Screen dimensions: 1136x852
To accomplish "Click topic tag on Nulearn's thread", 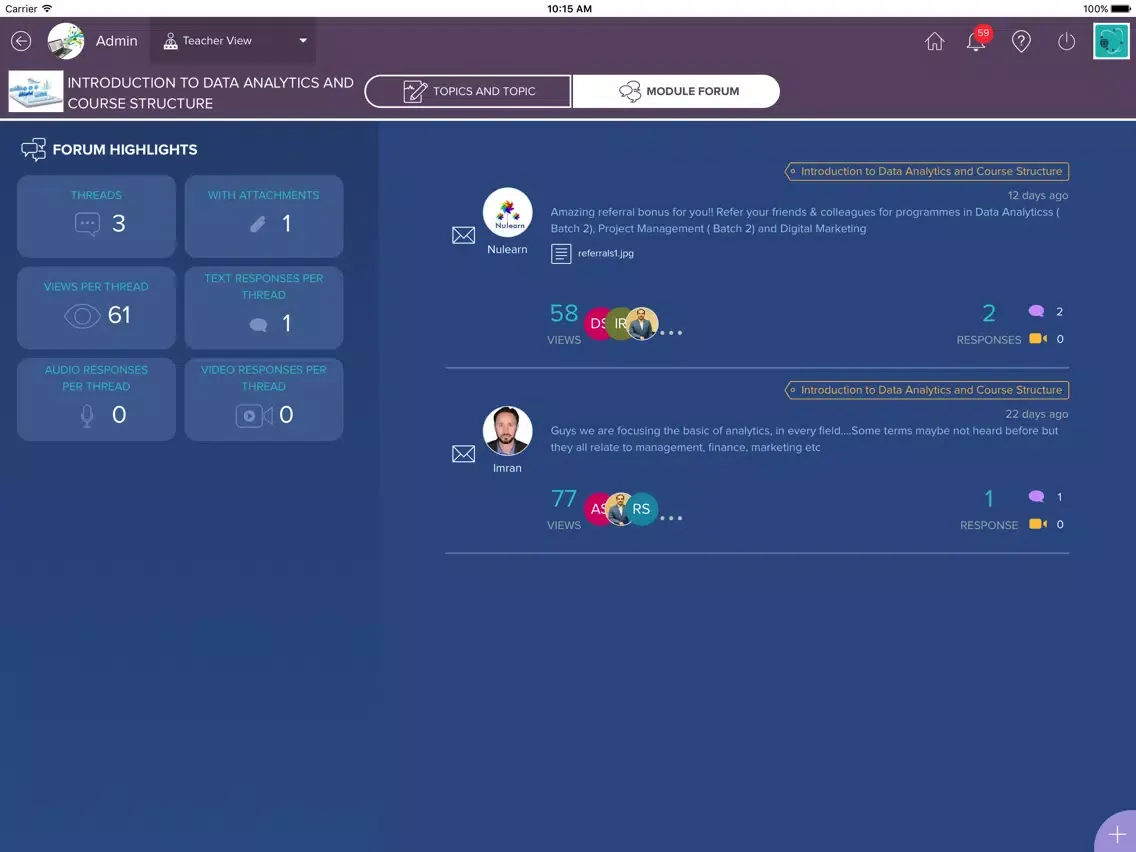I will [927, 171].
